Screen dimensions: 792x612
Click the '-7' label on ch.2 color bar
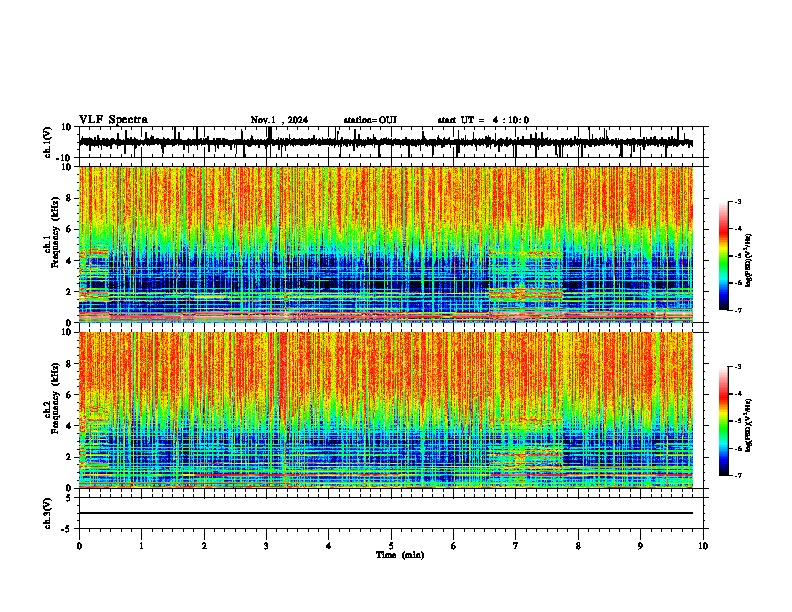coord(737,475)
